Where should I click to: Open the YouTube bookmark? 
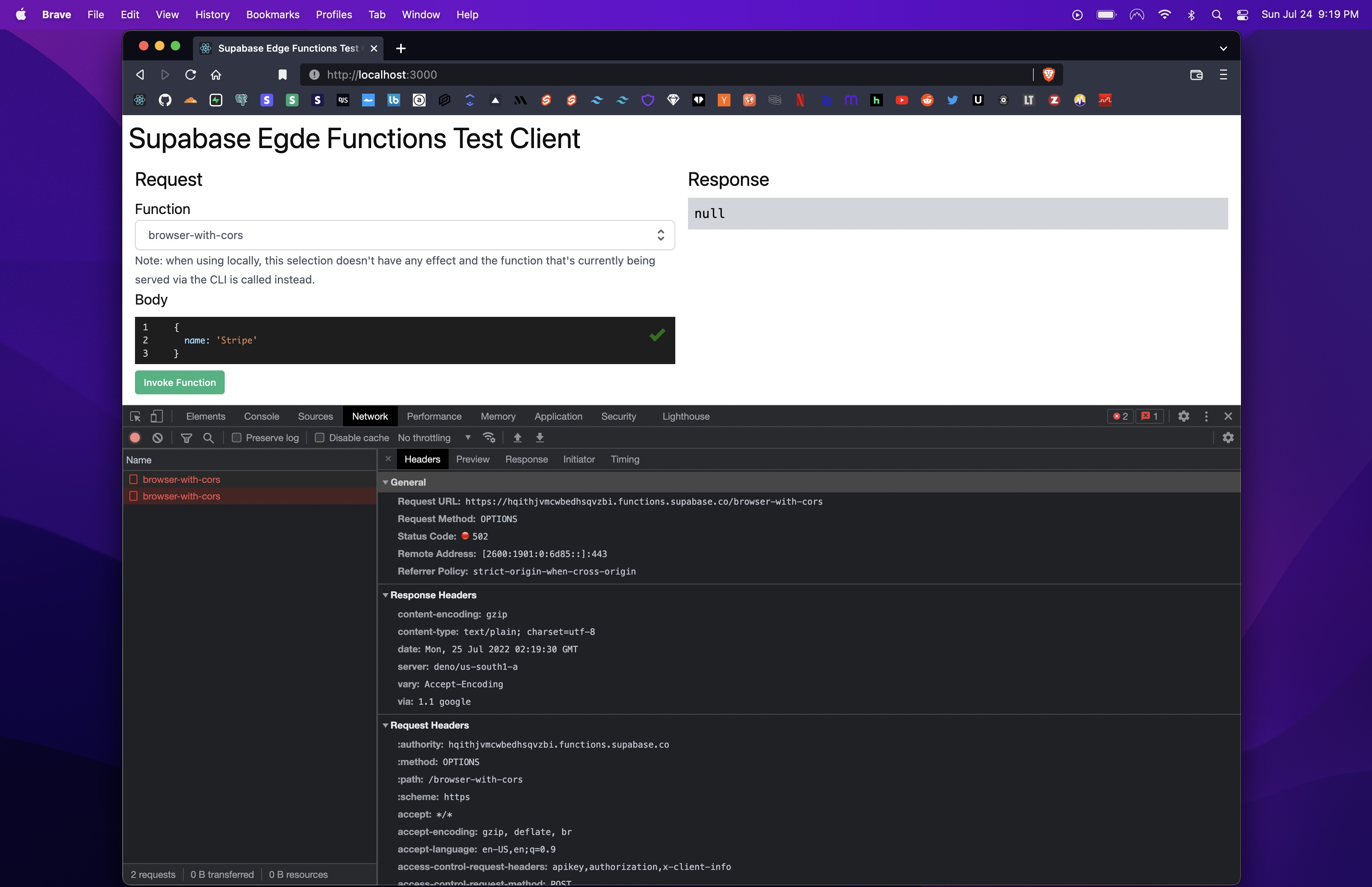(x=902, y=100)
